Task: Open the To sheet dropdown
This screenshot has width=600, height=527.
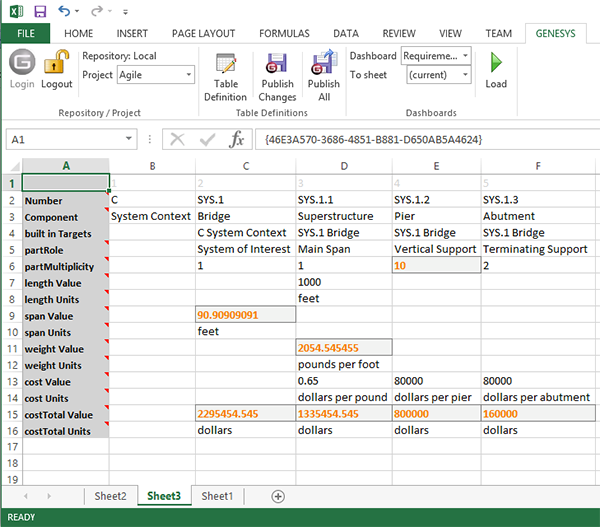Action: (x=465, y=75)
